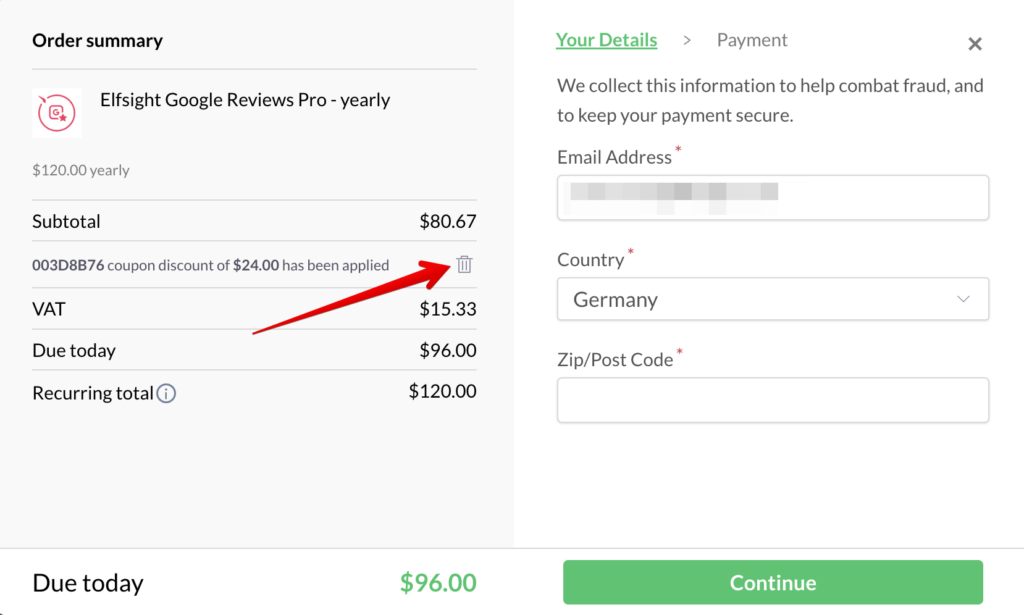Click the X to close the checkout
The height and width of the screenshot is (615, 1024).
pyautogui.click(x=975, y=43)
